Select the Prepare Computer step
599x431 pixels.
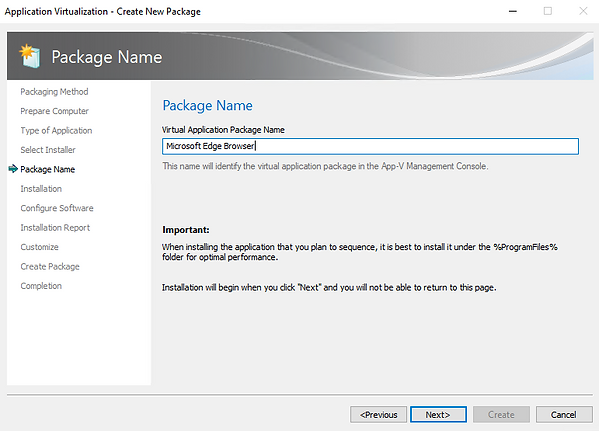[x=54, y=111]
